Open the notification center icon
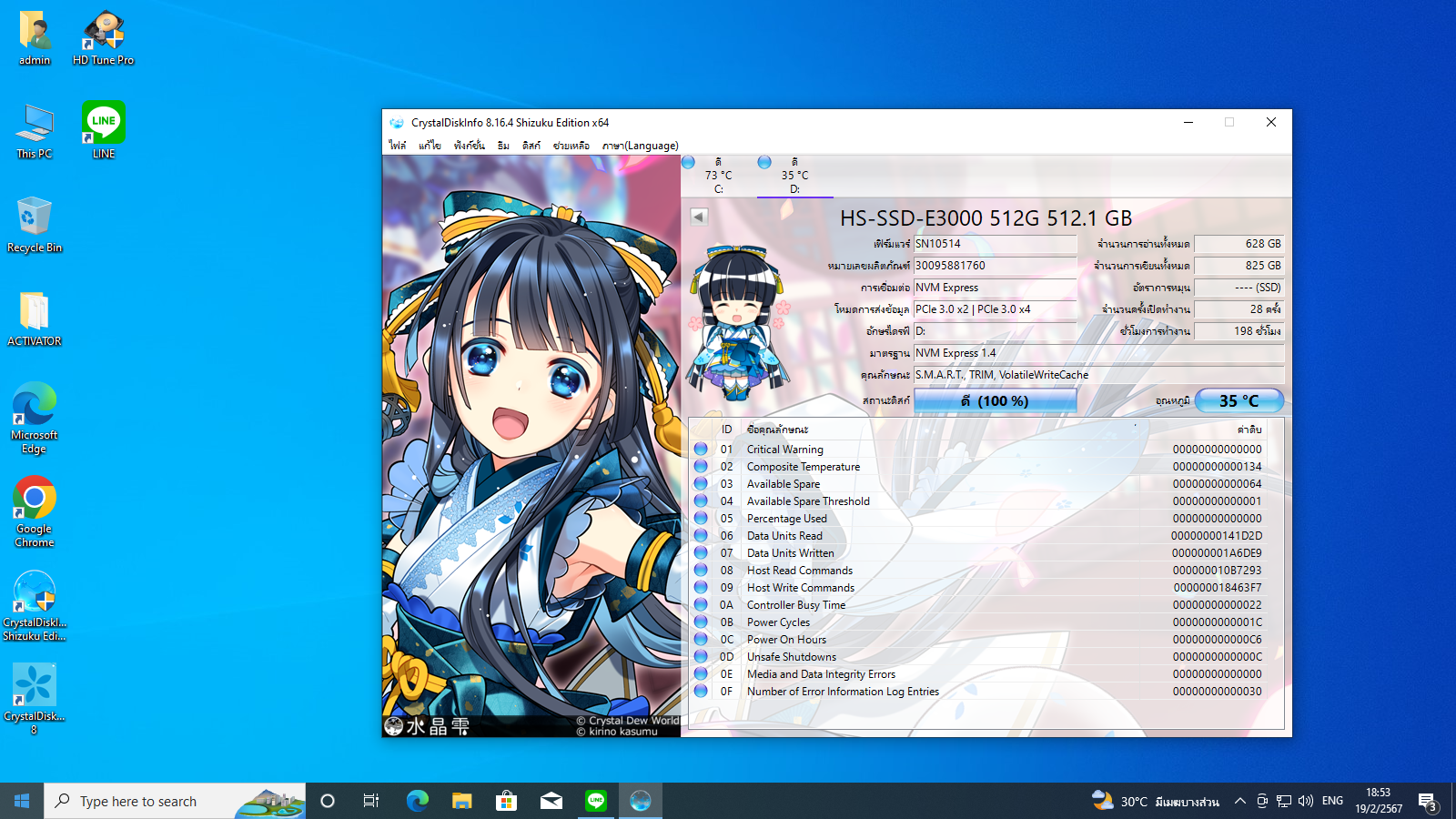The height and width of the screenshot is (819, 1456). 1427,802
